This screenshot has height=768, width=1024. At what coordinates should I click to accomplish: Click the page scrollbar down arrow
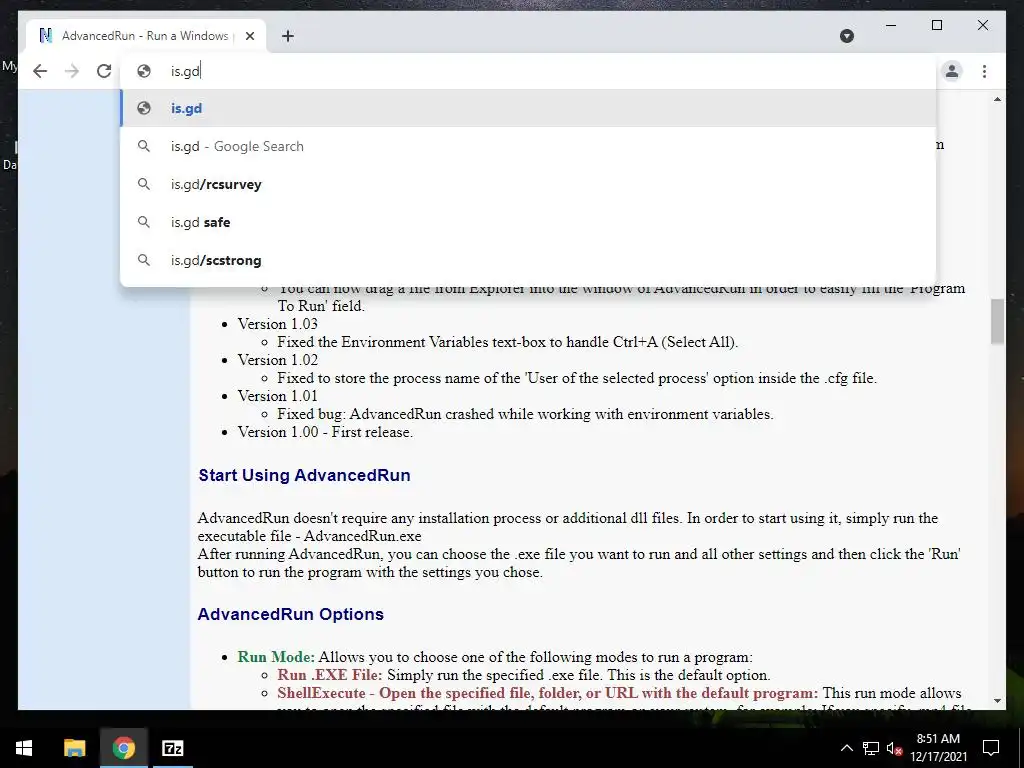pos(997,701)
